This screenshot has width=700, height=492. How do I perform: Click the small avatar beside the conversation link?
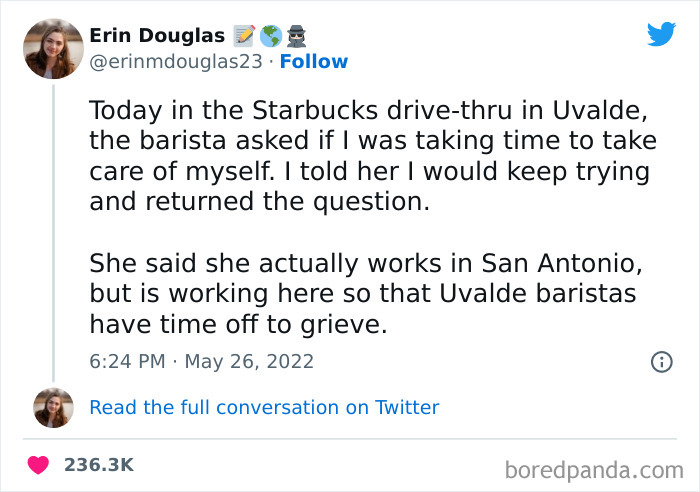coord(53,407)
